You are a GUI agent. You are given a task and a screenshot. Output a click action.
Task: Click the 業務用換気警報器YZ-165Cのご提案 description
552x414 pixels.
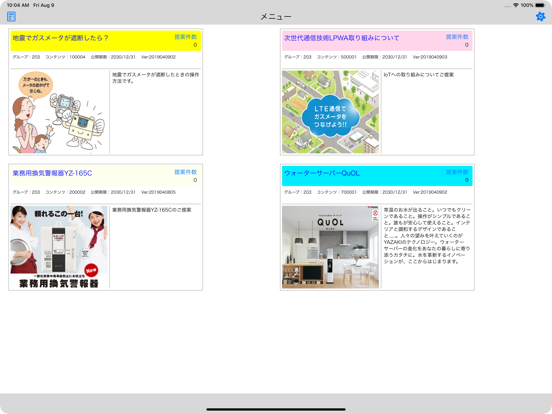[x=152, y=210]
